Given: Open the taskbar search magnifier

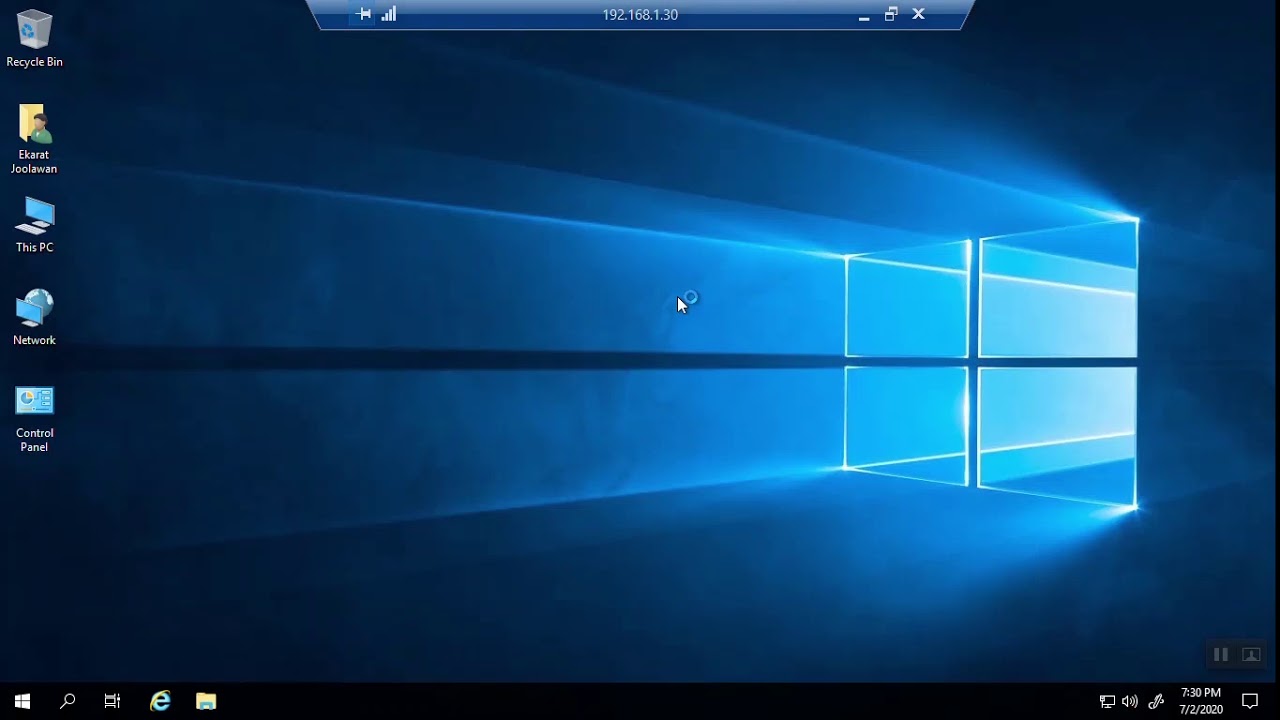Looking at the screenshot, I should click(x=67, y=702).
